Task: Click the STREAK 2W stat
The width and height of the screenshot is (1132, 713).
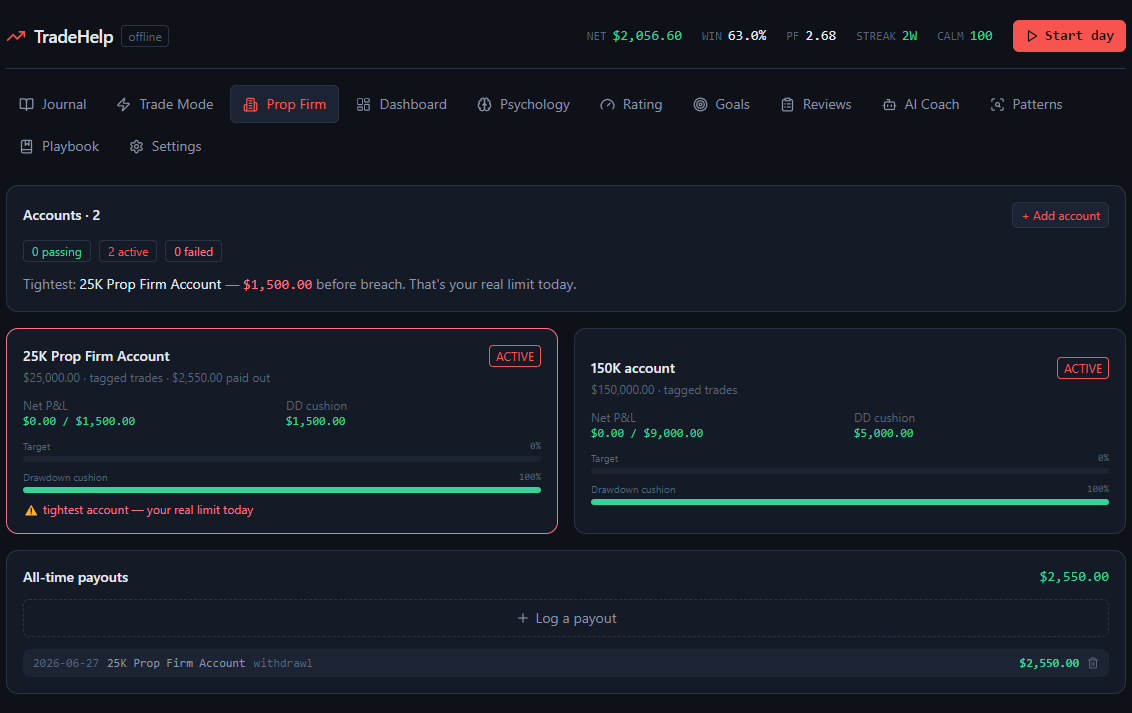Action: [x=887, y=36]
